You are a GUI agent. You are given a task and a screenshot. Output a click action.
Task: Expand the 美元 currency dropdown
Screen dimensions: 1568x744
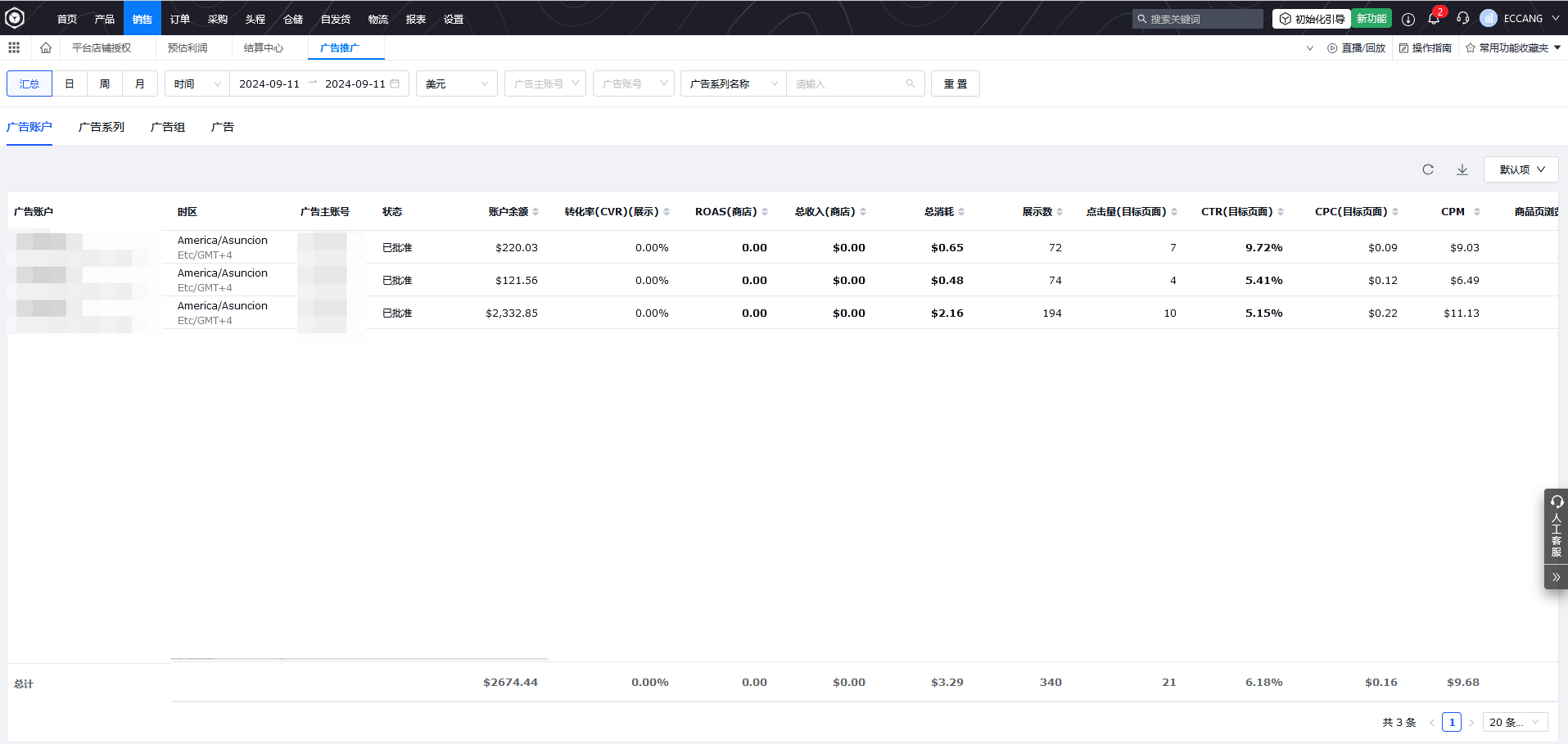(456, 83)
